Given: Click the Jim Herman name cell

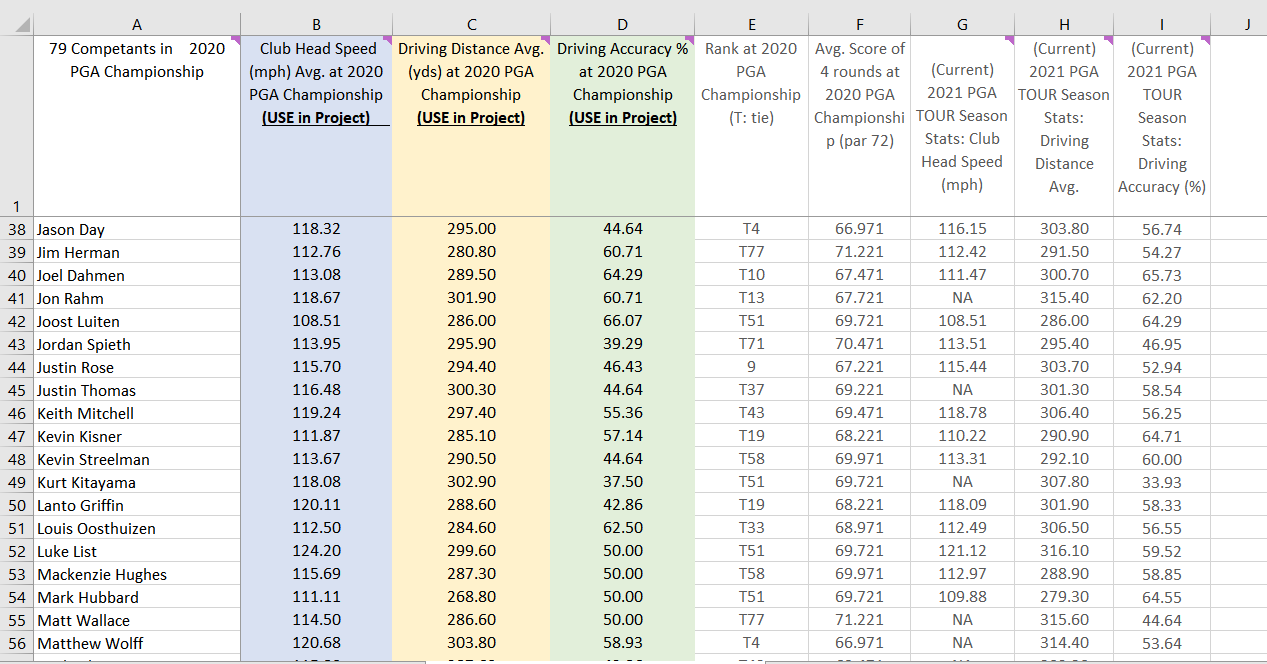Looking at the screenshot, I should 137,252.
